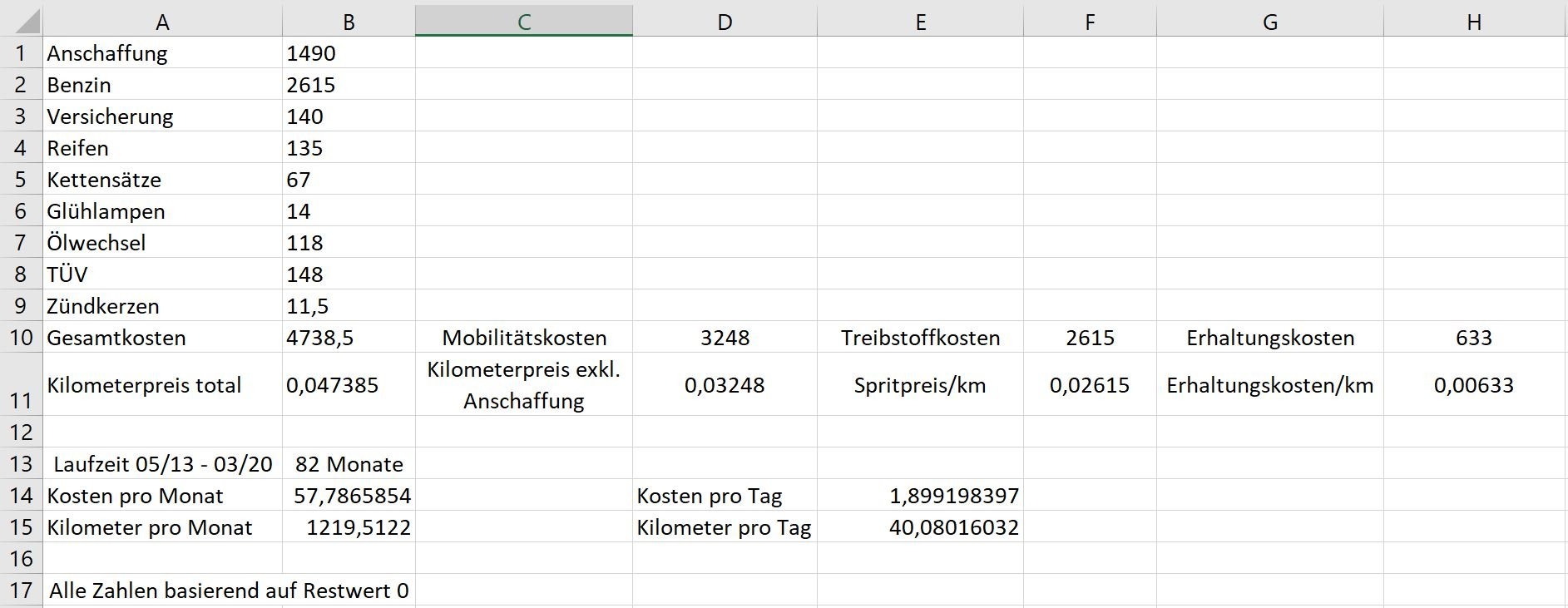The height and width of the screenshot is (608, 1568).
Task: Click the Anschaffung cell
Action: pos(162,53)
